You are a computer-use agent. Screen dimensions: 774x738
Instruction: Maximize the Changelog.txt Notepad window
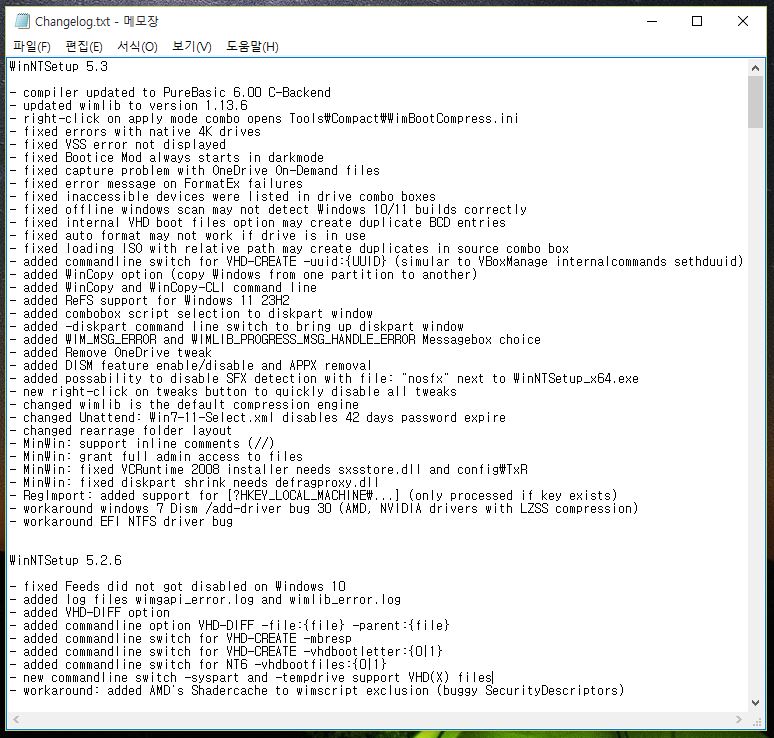click(x=697, y=21)
